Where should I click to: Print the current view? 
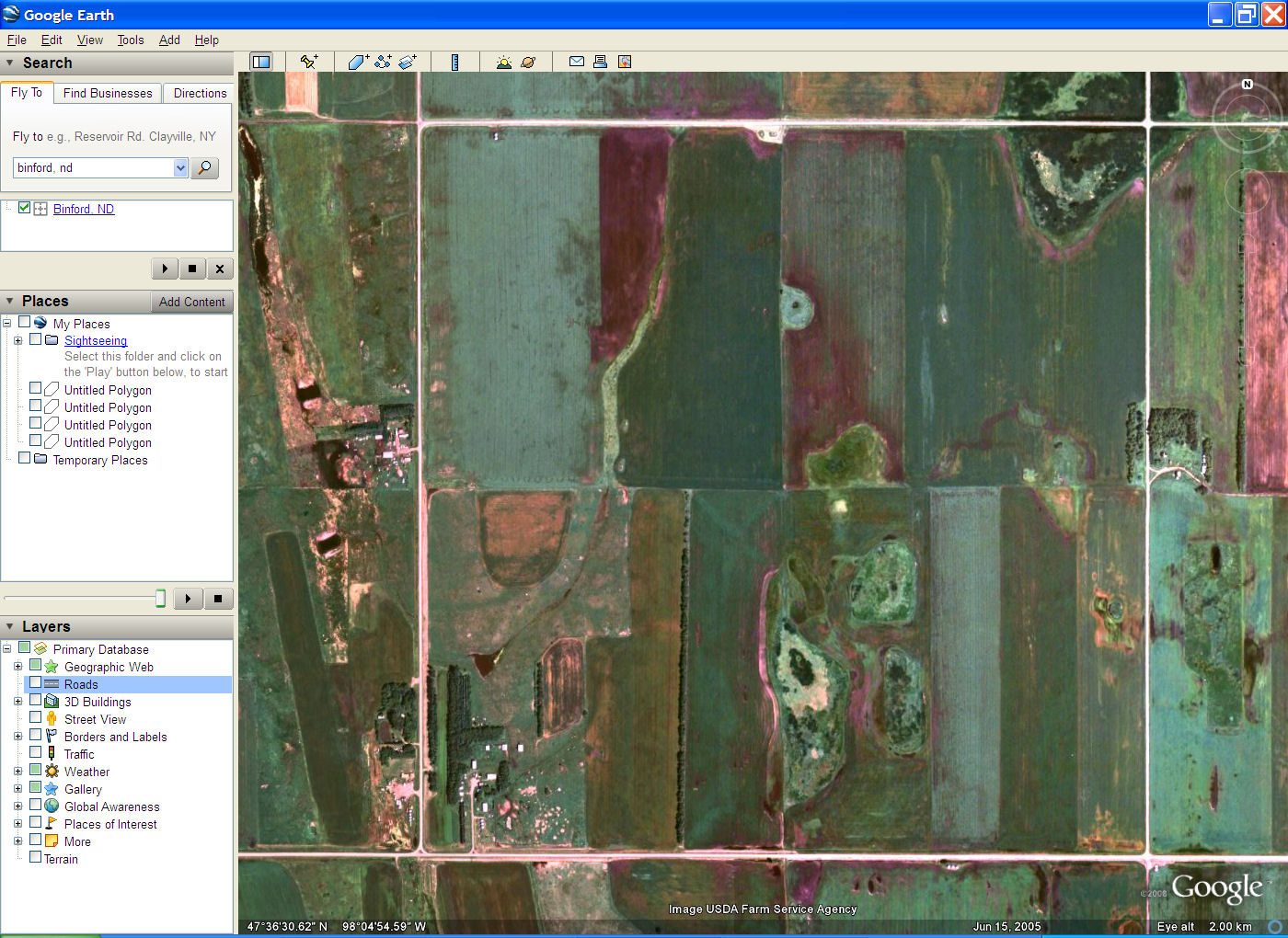click(600, 62)
